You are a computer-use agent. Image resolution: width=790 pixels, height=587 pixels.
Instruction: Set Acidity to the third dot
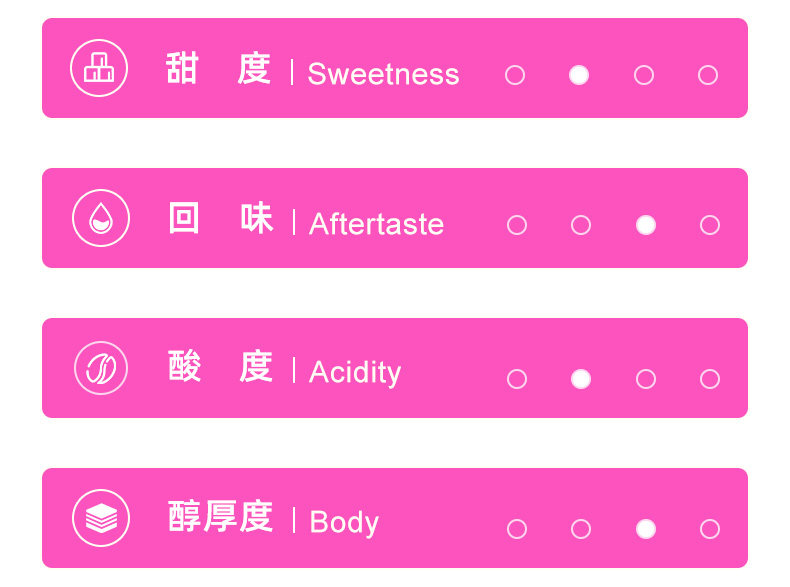tap(646, 379)
